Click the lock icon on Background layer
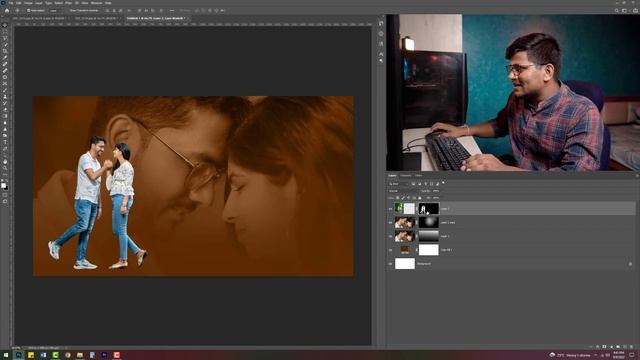The height and width of the screenshot is (360, 640). click(x=630, y=264)
